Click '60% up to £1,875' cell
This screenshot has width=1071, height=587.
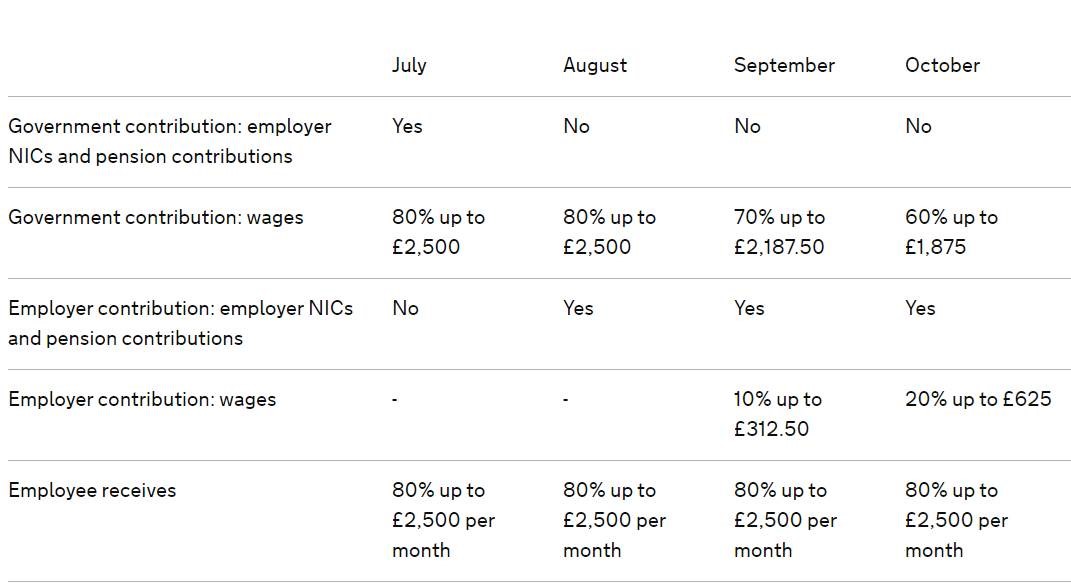tap(951, 232)
